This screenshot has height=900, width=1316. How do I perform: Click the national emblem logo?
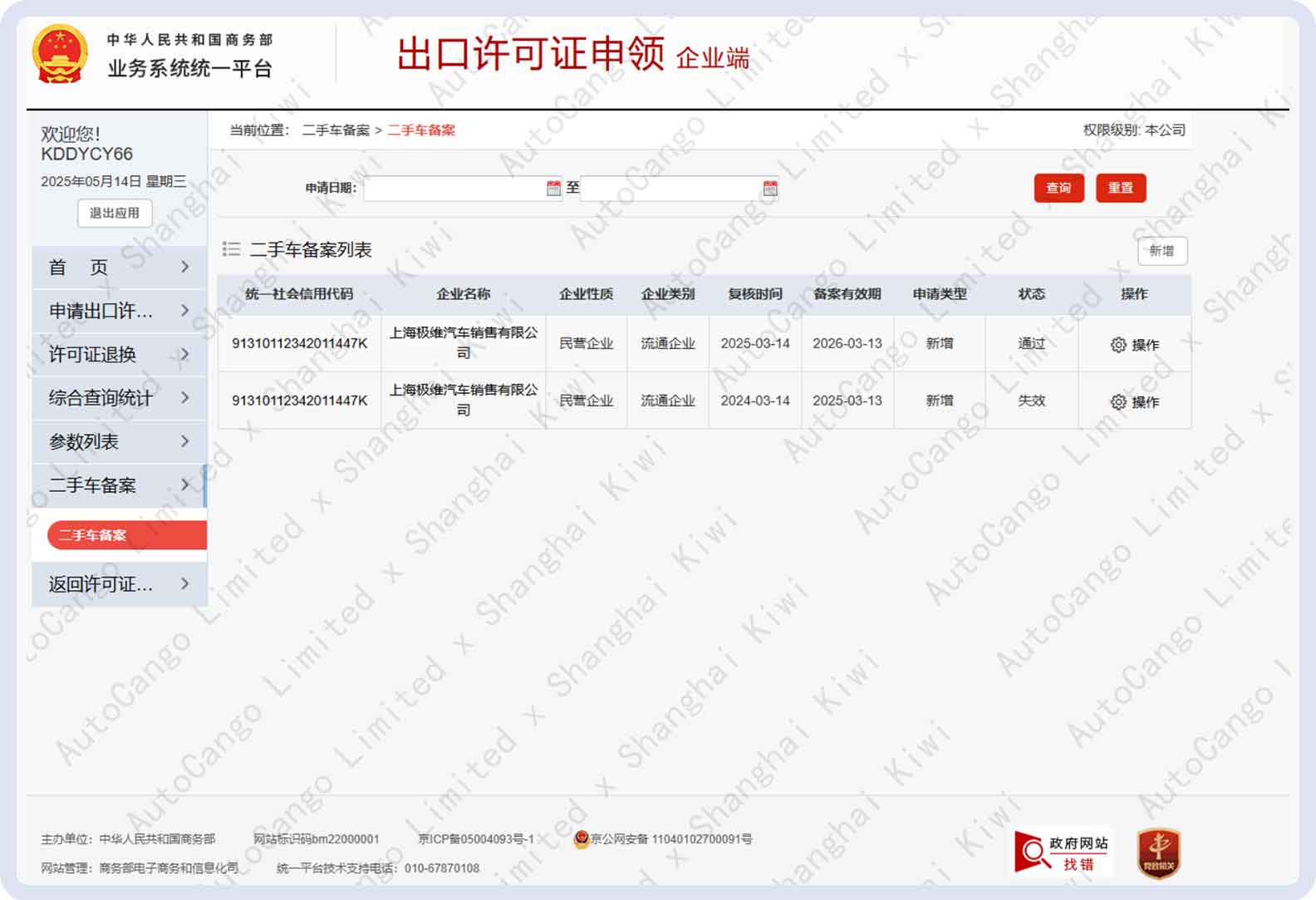pos(60,55)
